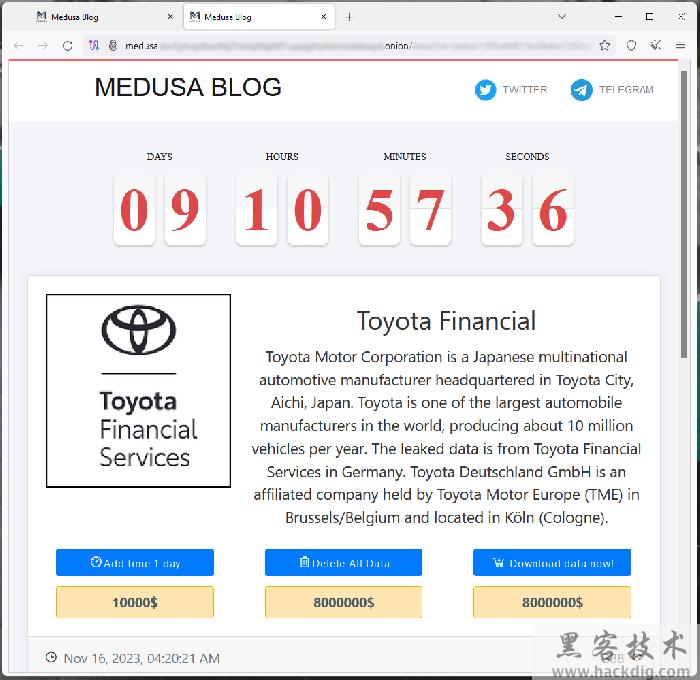Click the HOURS countdown label
Image resolution: width=700 pixels, height=680 pixels.
coord(282,157)
